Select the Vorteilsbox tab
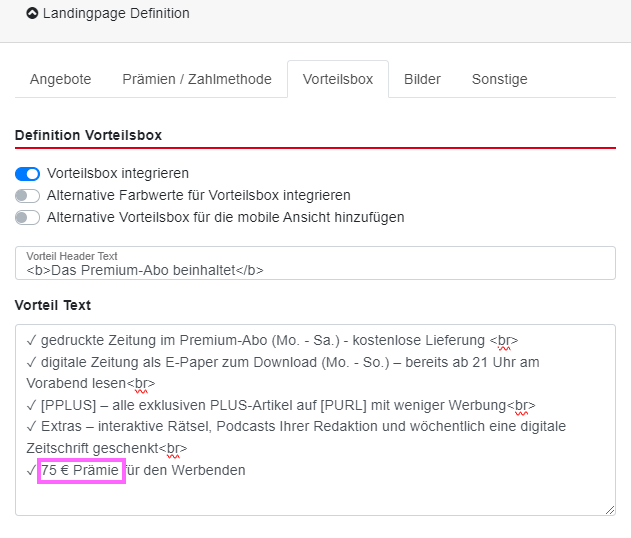The image size is (631, 538). pos(338,79)
